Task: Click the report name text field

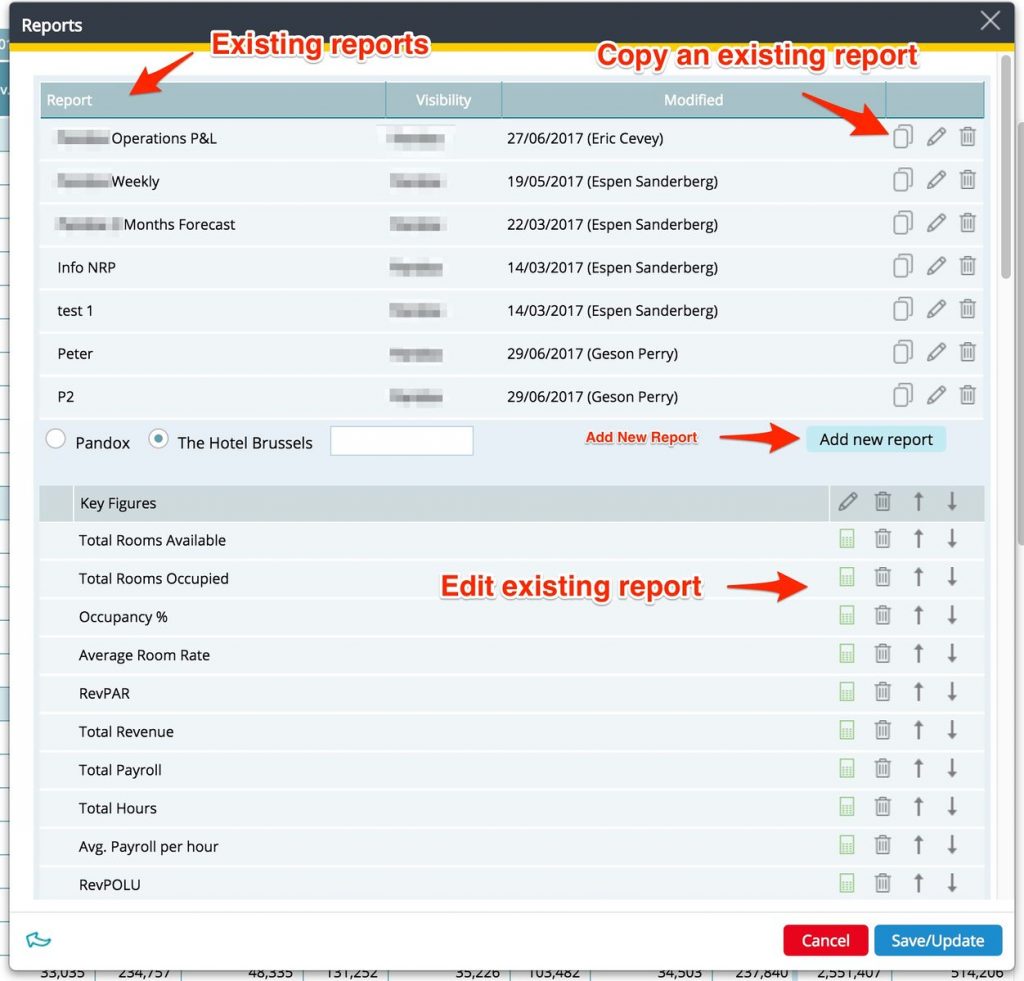Action: click(401, 441)
